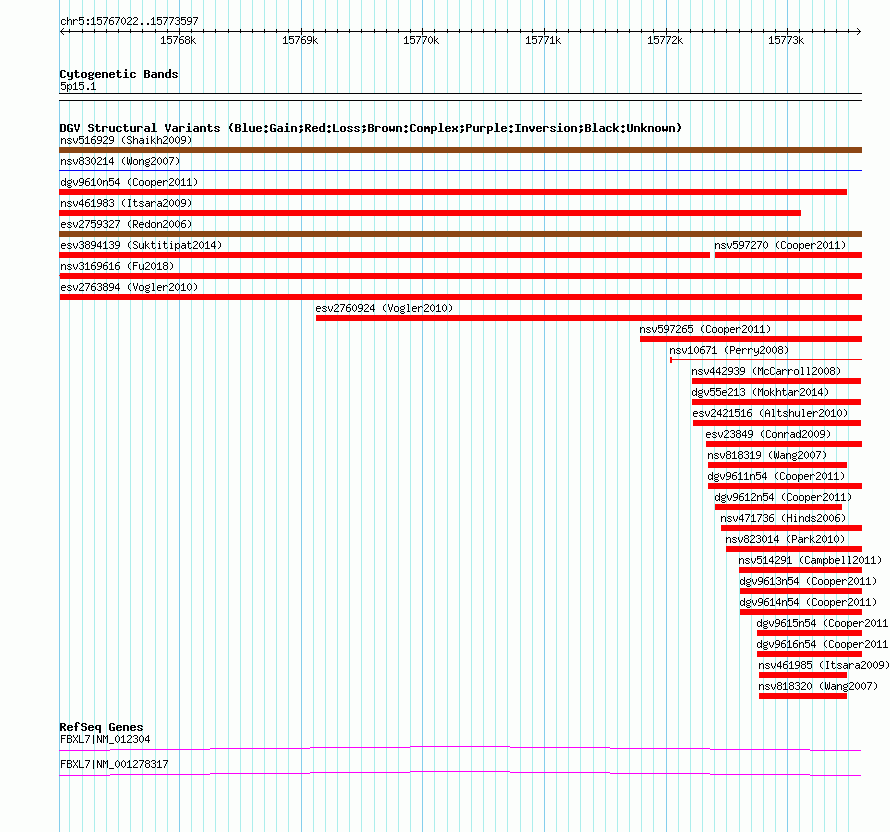890x832 pixels.
Task: Open FBXL7|NM_001278317 gene label
Action: pyautogui.click(x=114, y=764)
